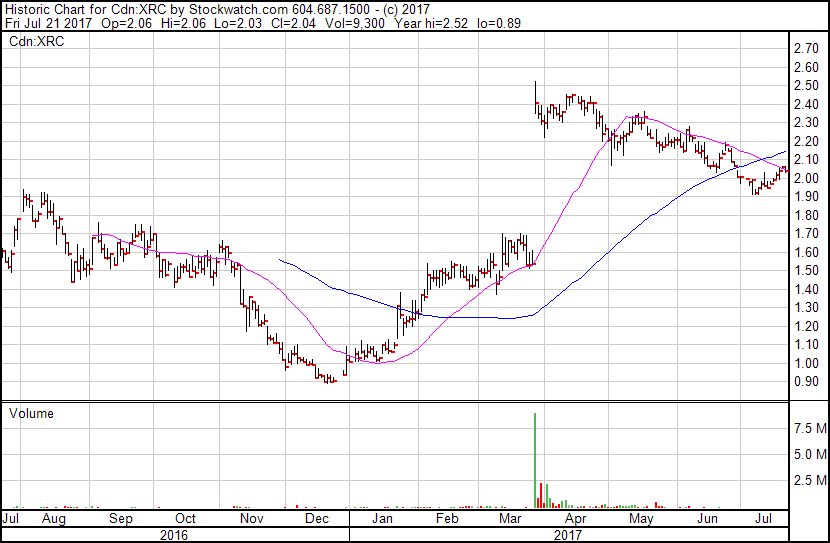Select the Oct month marker on time axis

pyautogui.click(x=185, y=520)
